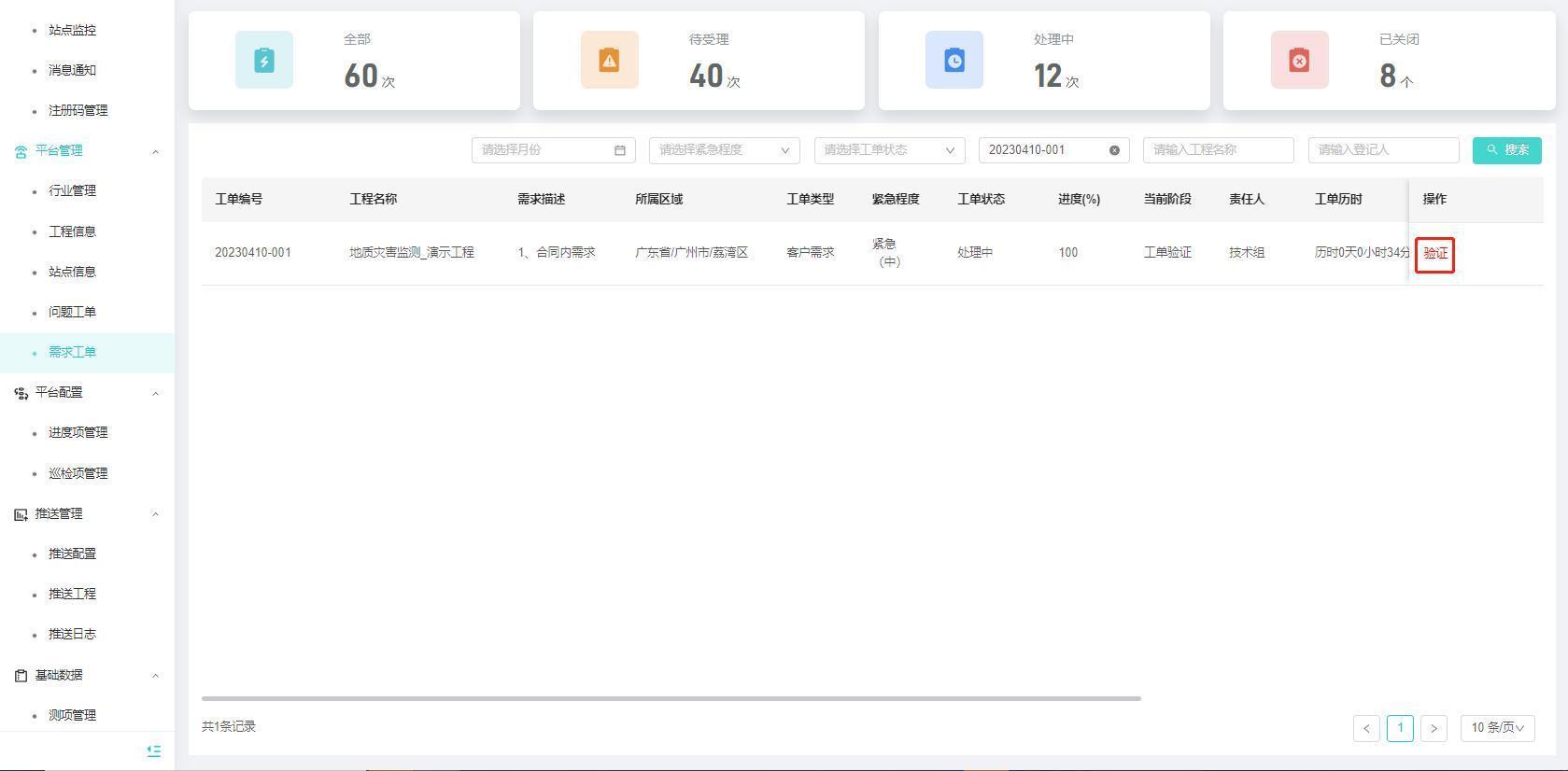Open the 请选择紧急程度 dropdown
Screen dimensions: 1568x771
[x=724, y=150]
